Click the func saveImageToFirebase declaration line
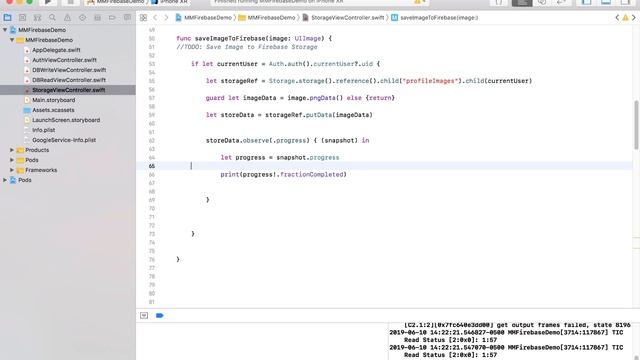The width and height of the screenshot is (640, 360). [x=254, y=38]
